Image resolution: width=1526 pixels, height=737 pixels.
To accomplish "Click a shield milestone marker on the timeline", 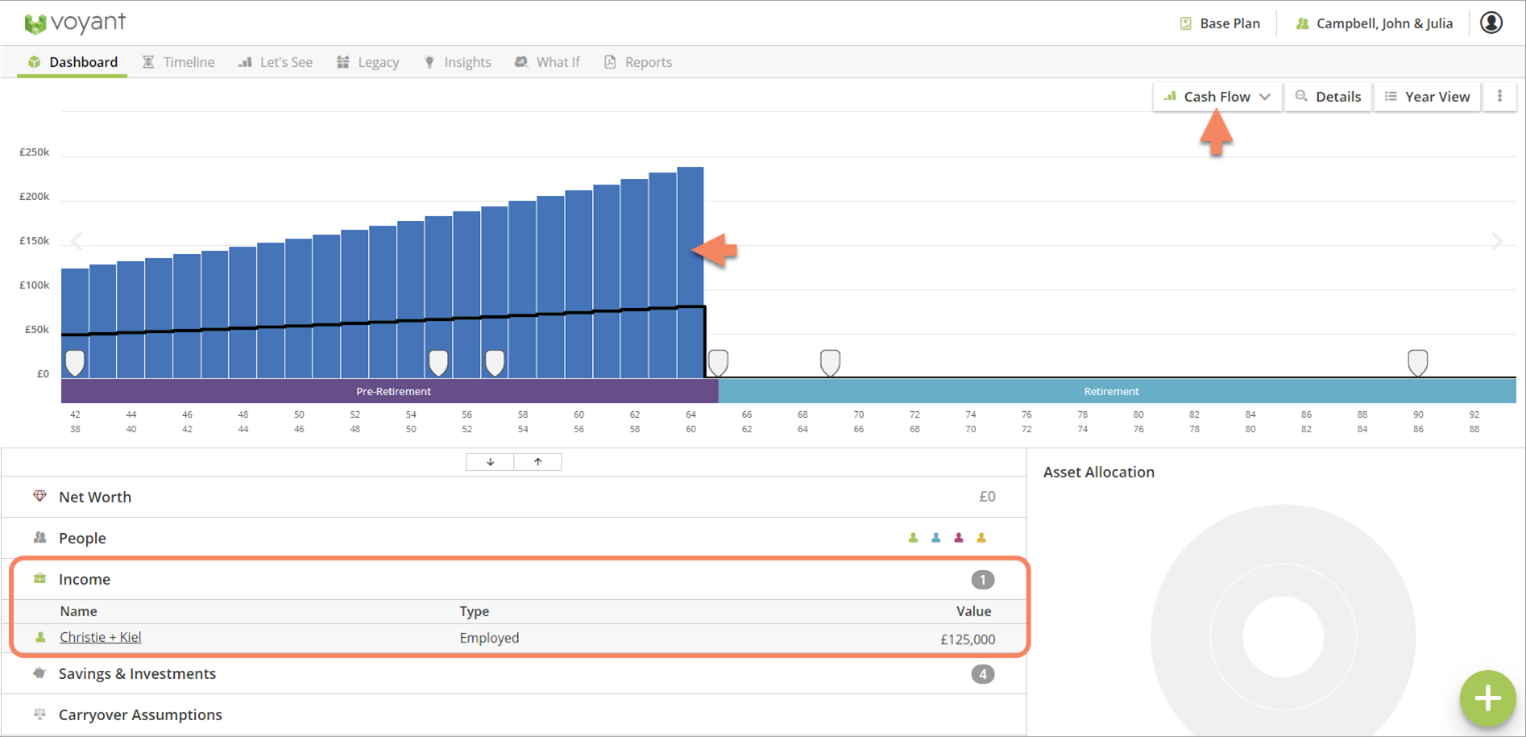I will click(75, 361).
